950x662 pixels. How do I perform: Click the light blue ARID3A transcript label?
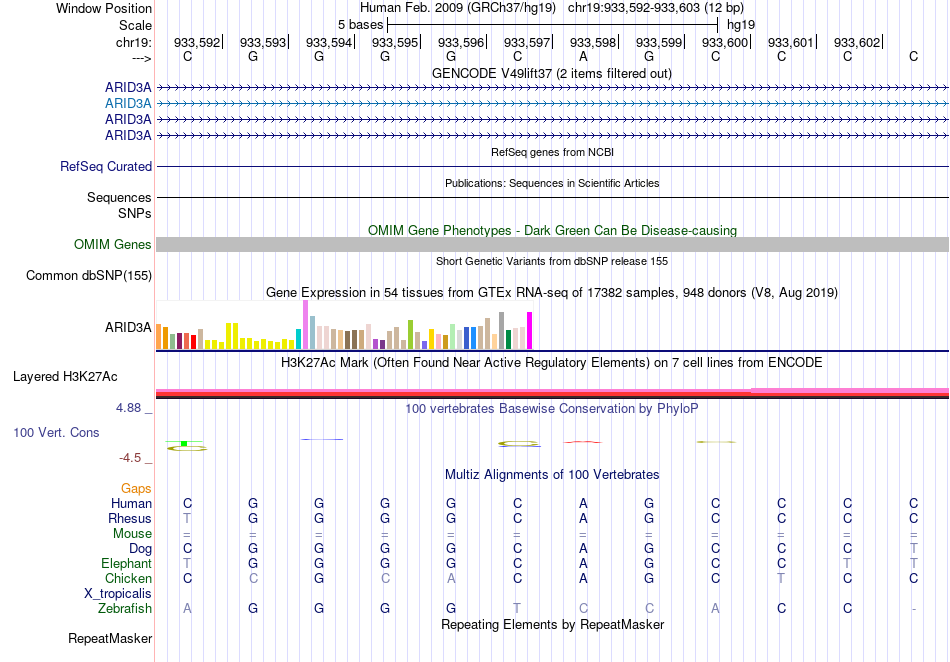tap(128, 103)
